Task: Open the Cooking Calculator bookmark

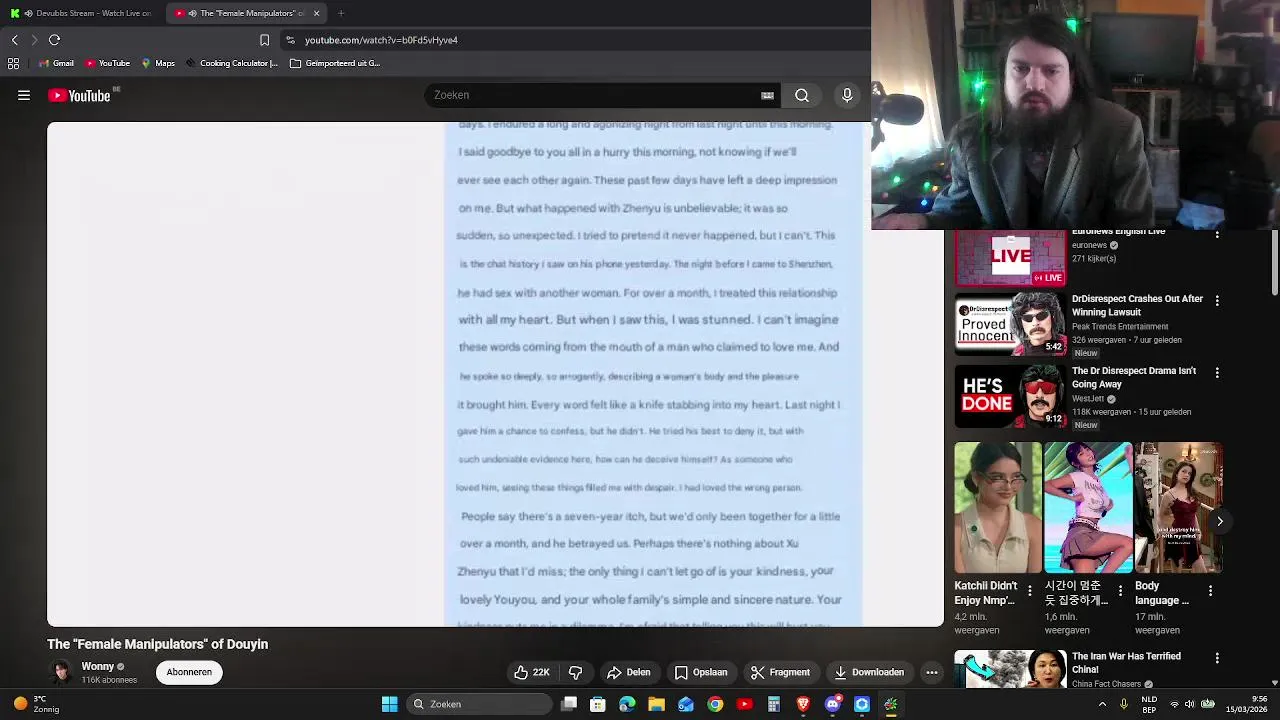Action: (232, 63)
